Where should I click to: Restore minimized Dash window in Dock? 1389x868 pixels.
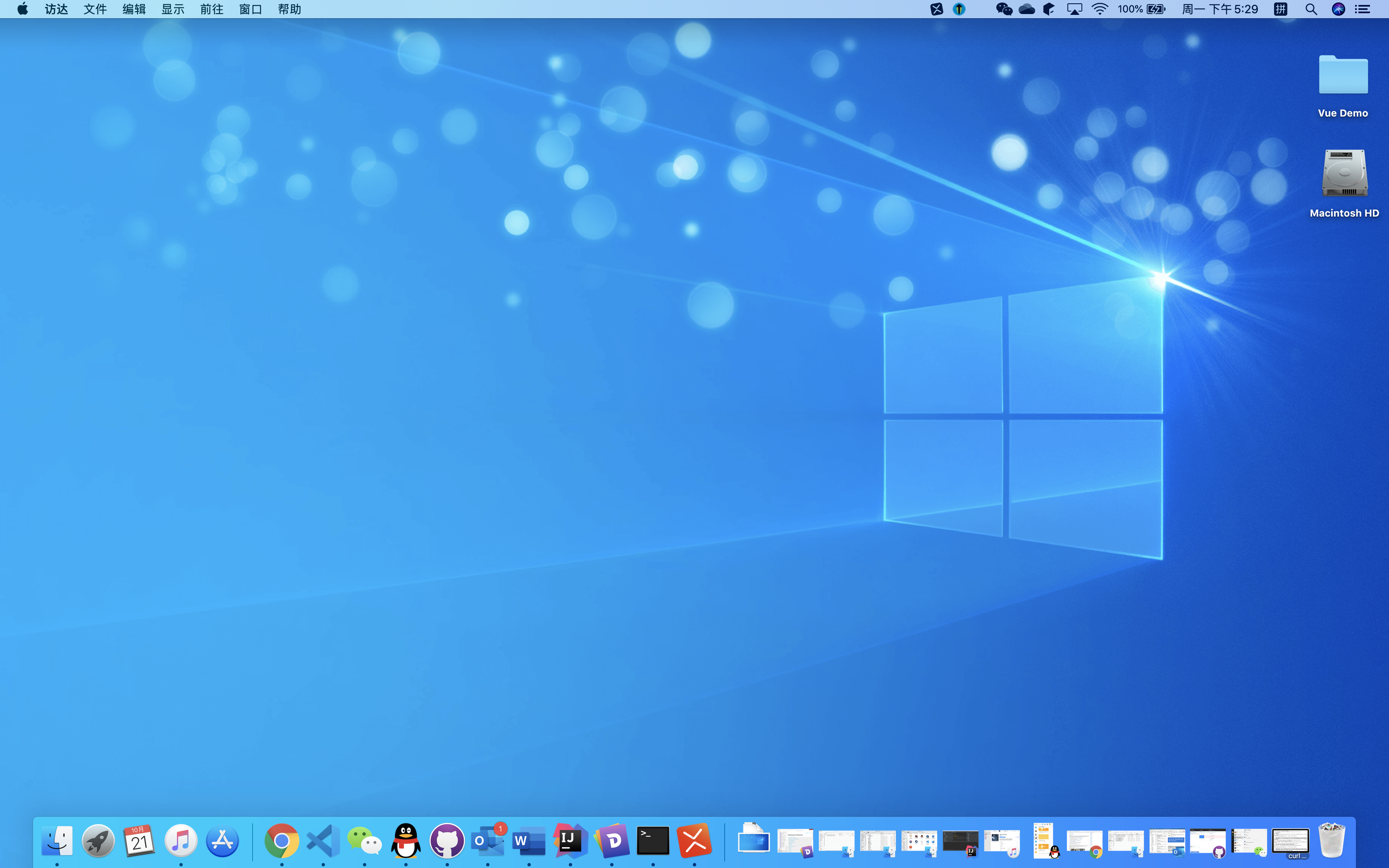pyautogui.click(x=795, y=842)
